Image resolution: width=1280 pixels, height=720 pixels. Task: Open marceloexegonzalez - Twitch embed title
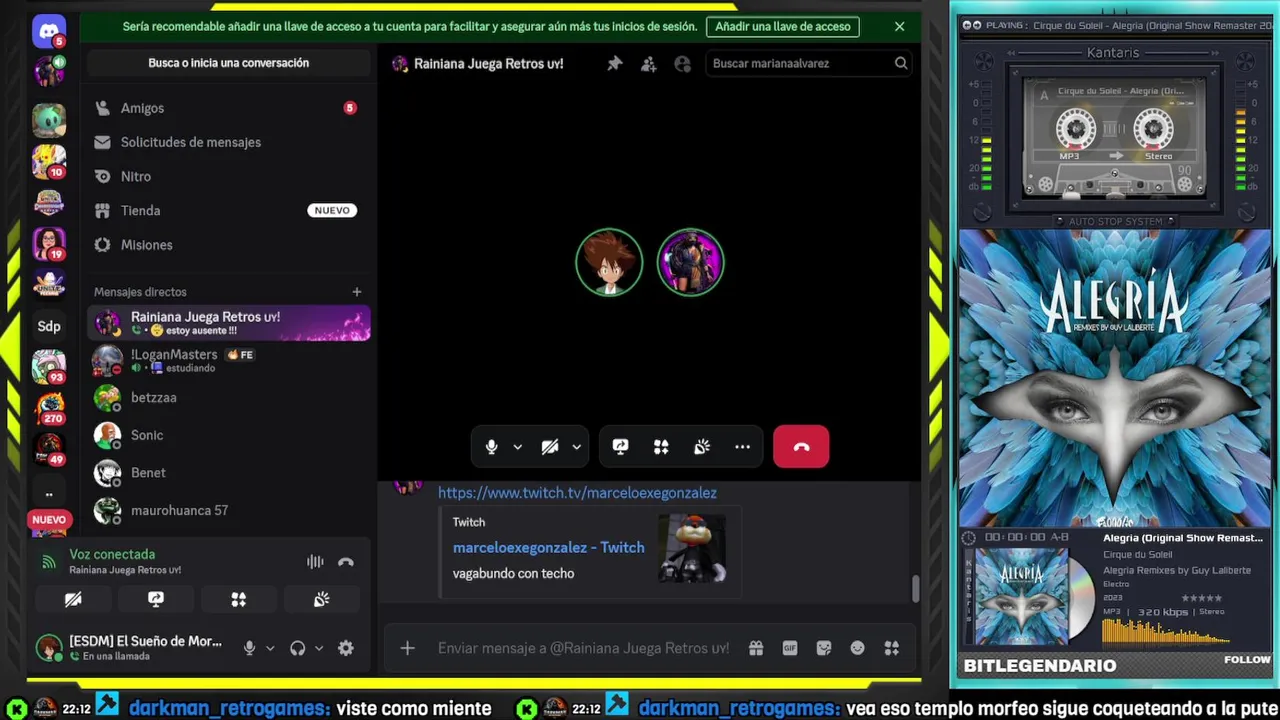pos(548,547)
